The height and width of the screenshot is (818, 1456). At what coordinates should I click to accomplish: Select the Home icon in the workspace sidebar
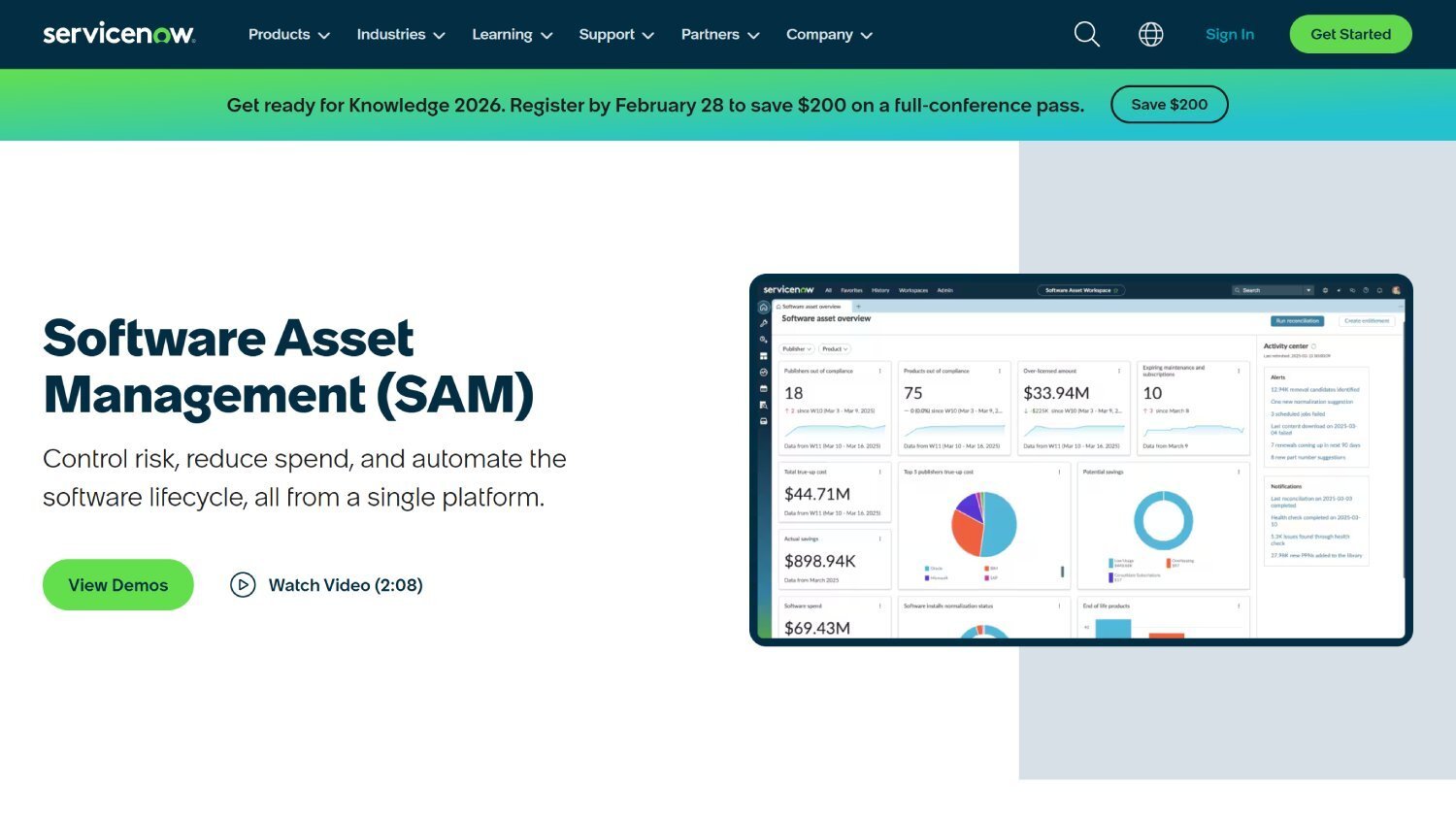pyautogui.click(x=764, y=307)
